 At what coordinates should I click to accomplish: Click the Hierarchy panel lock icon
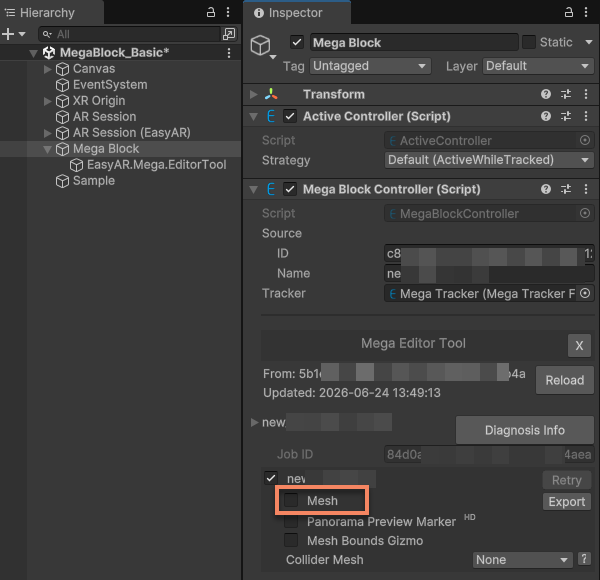click(211, 12)
